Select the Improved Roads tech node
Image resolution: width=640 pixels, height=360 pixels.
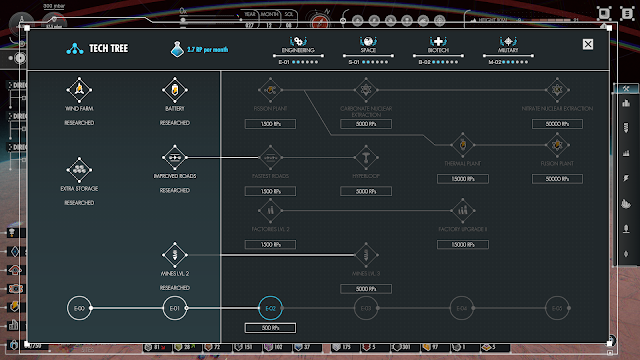pos(175,157)
